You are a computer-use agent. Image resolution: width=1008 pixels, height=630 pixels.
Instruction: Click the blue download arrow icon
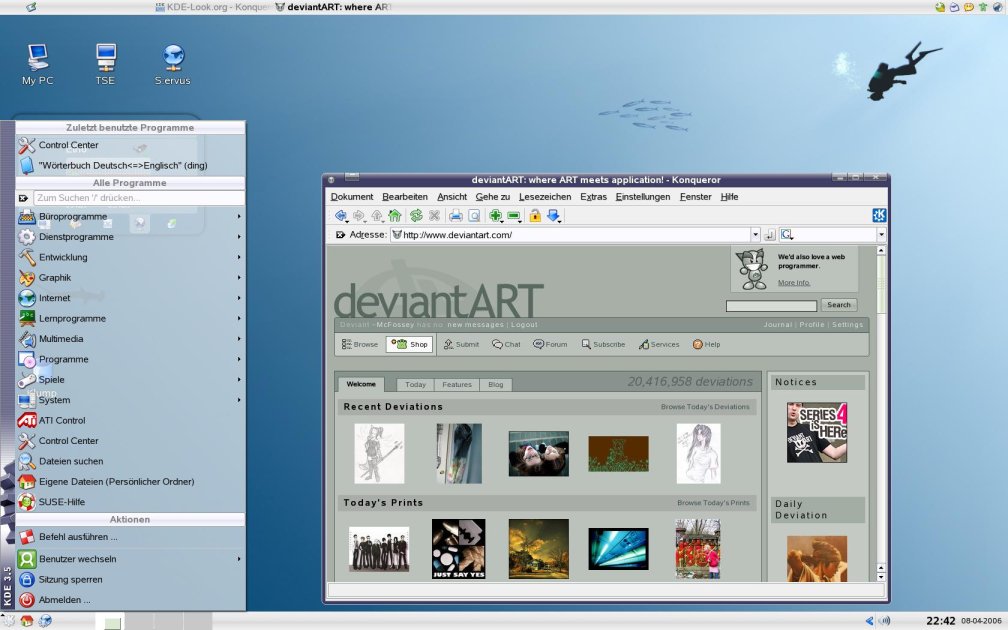tap(554, 216)
